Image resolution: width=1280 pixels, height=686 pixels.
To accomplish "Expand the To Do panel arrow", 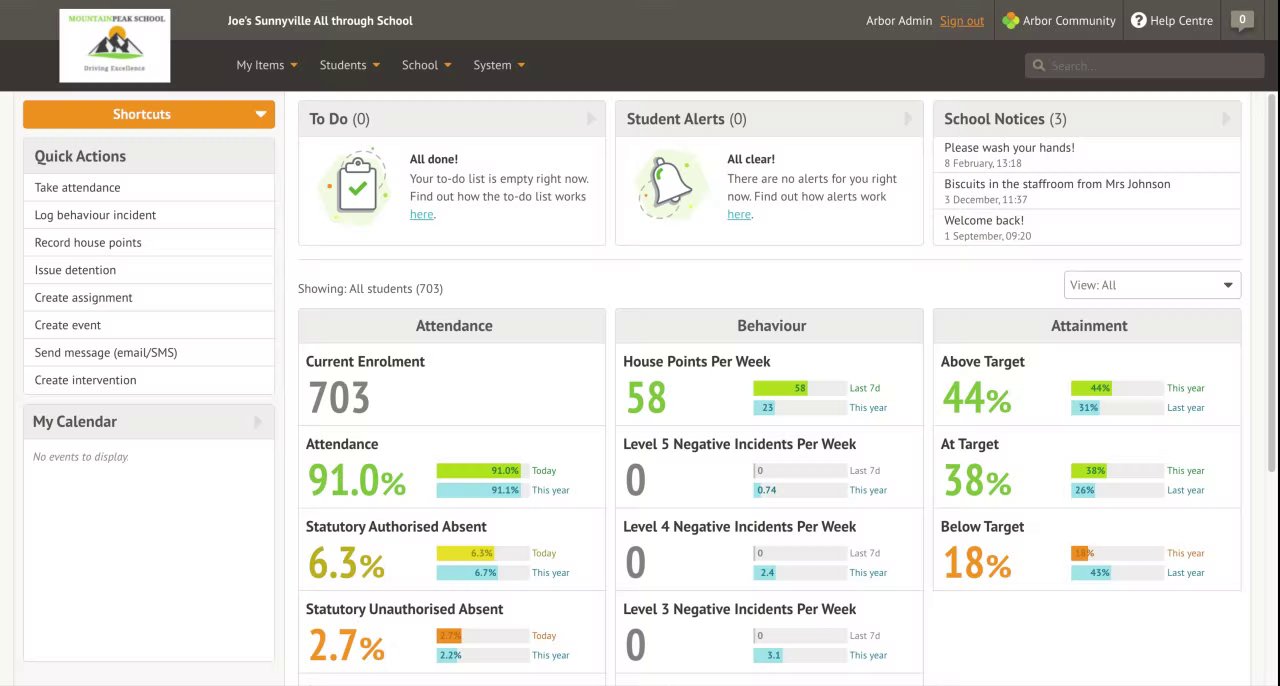I will (x=591, y=119).
